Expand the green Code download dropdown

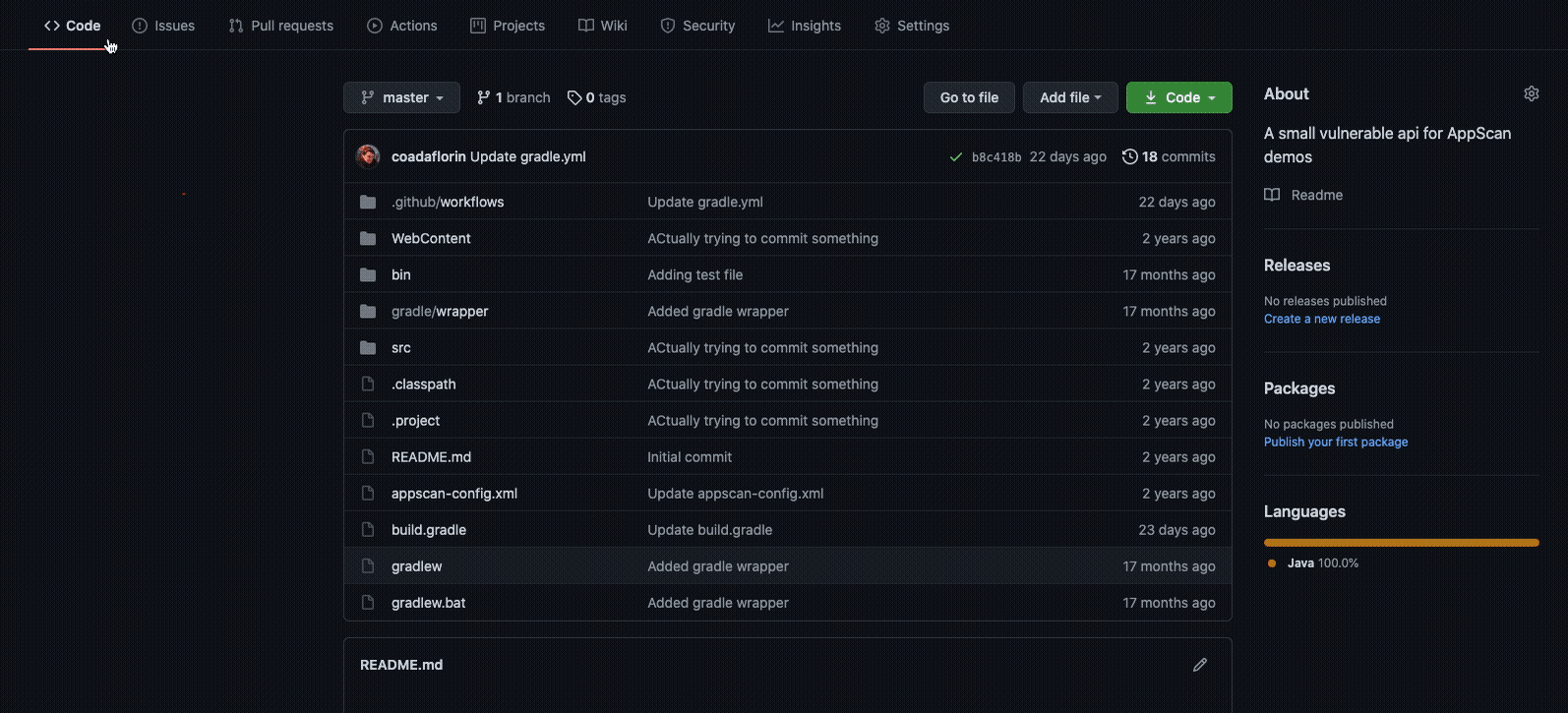coord(1178,98)
